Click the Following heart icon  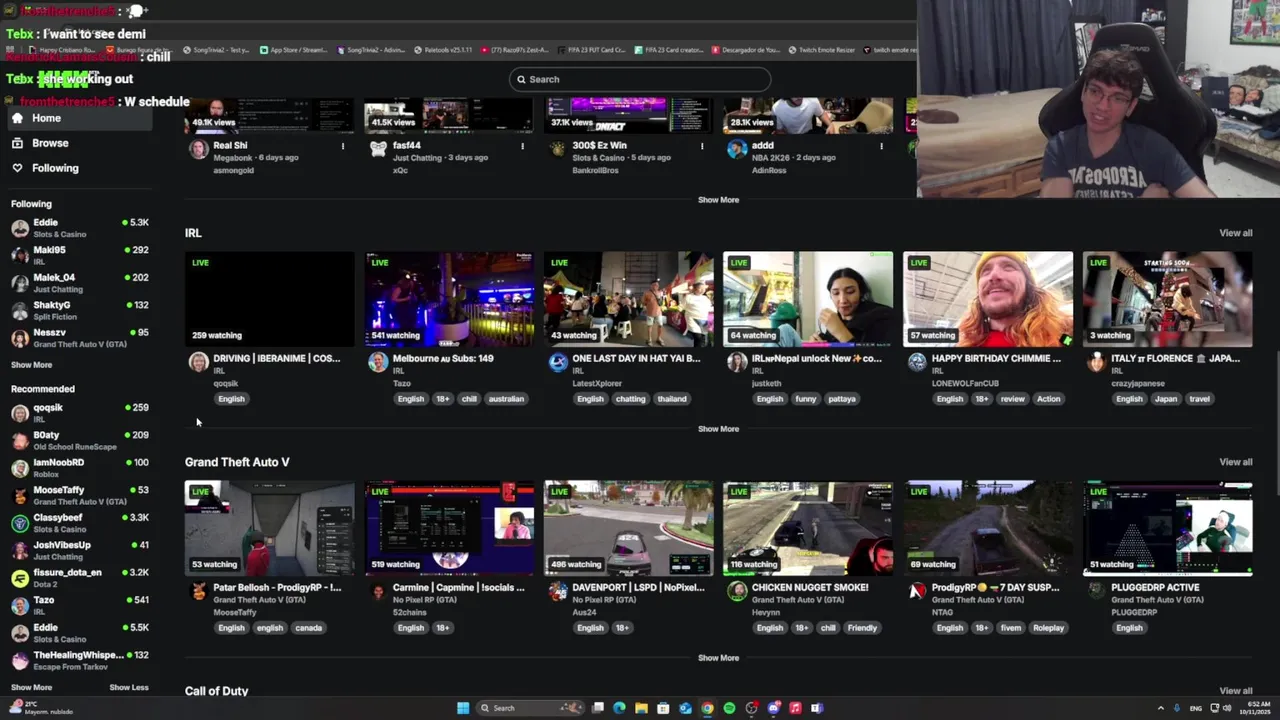17,168
